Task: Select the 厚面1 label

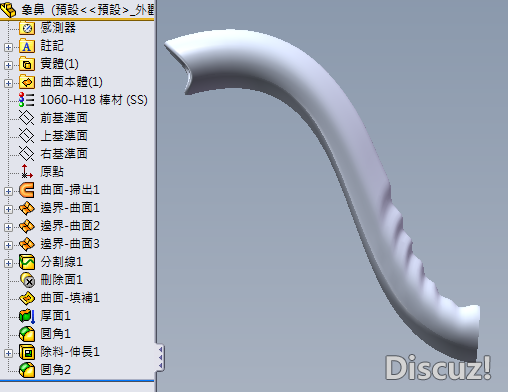Action: click(55, 316)
